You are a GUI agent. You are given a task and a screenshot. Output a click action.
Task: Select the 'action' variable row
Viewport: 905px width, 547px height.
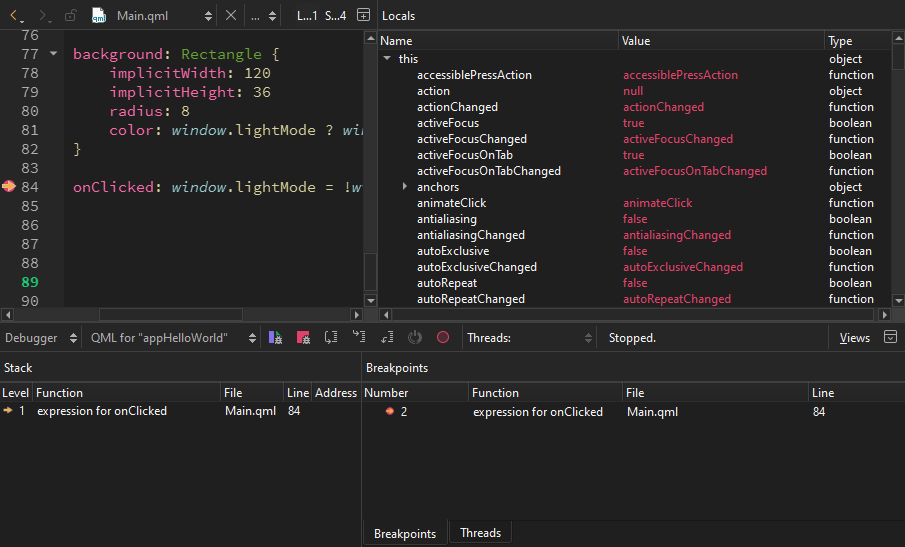point(635,91)
